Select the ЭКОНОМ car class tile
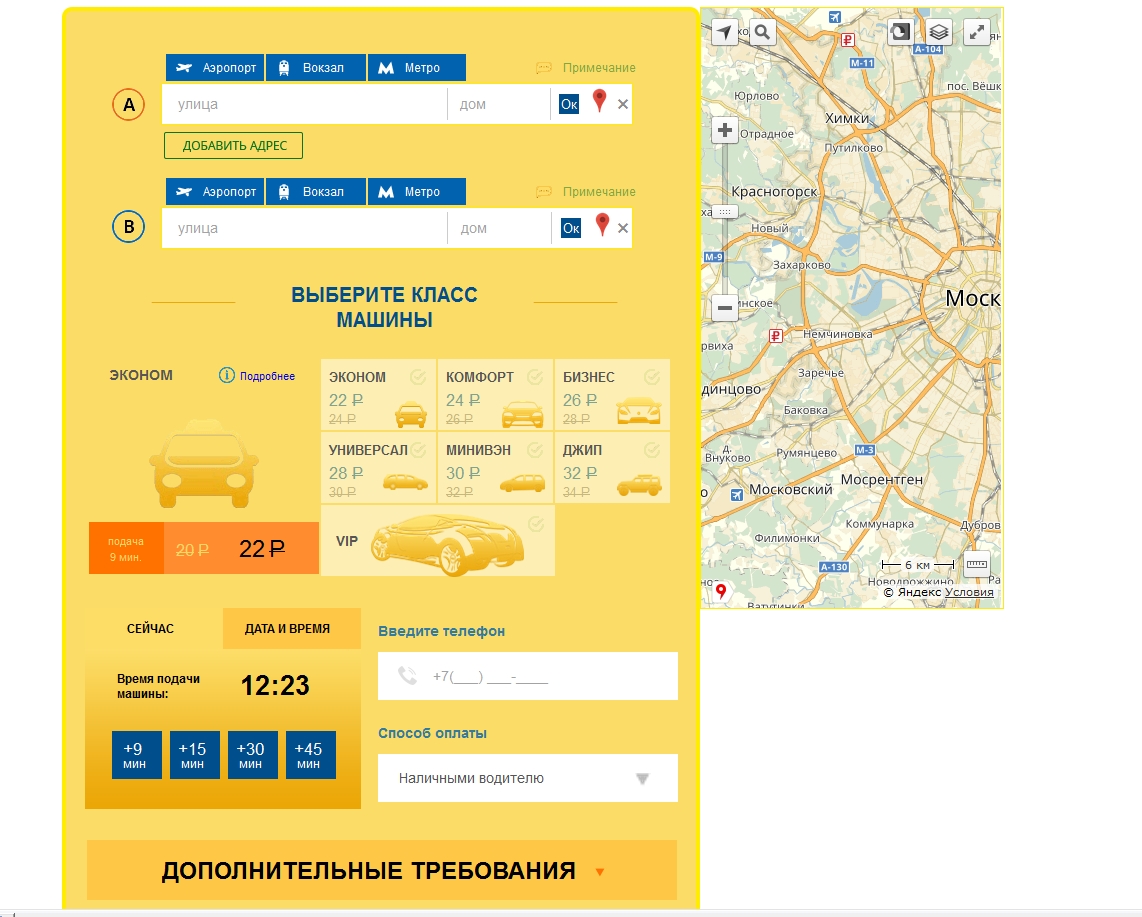Screen dimensions: 1142x917 point(378,394)
